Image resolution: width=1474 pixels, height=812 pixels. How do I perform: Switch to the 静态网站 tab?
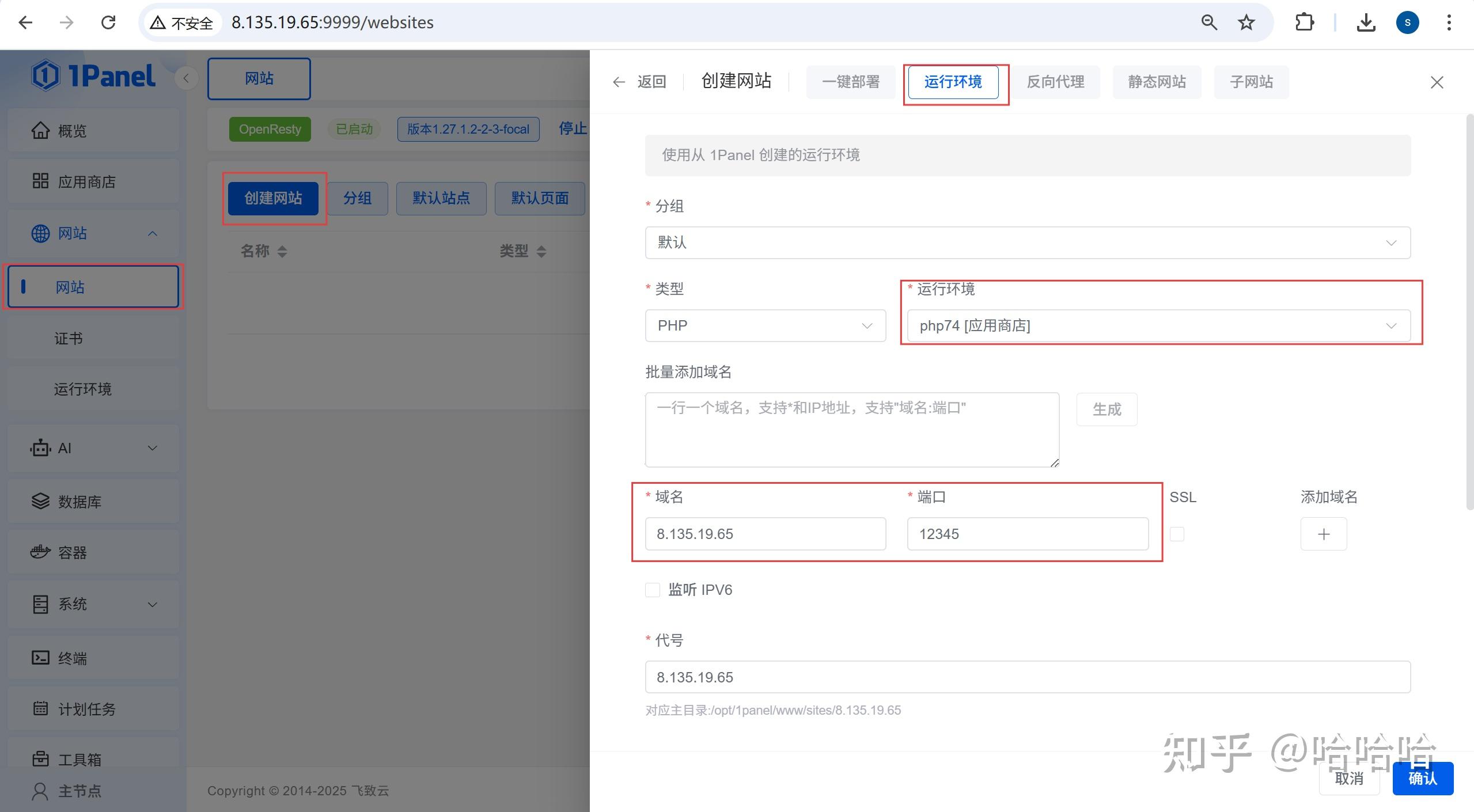pyautogui.click(x=1156, y=82)
